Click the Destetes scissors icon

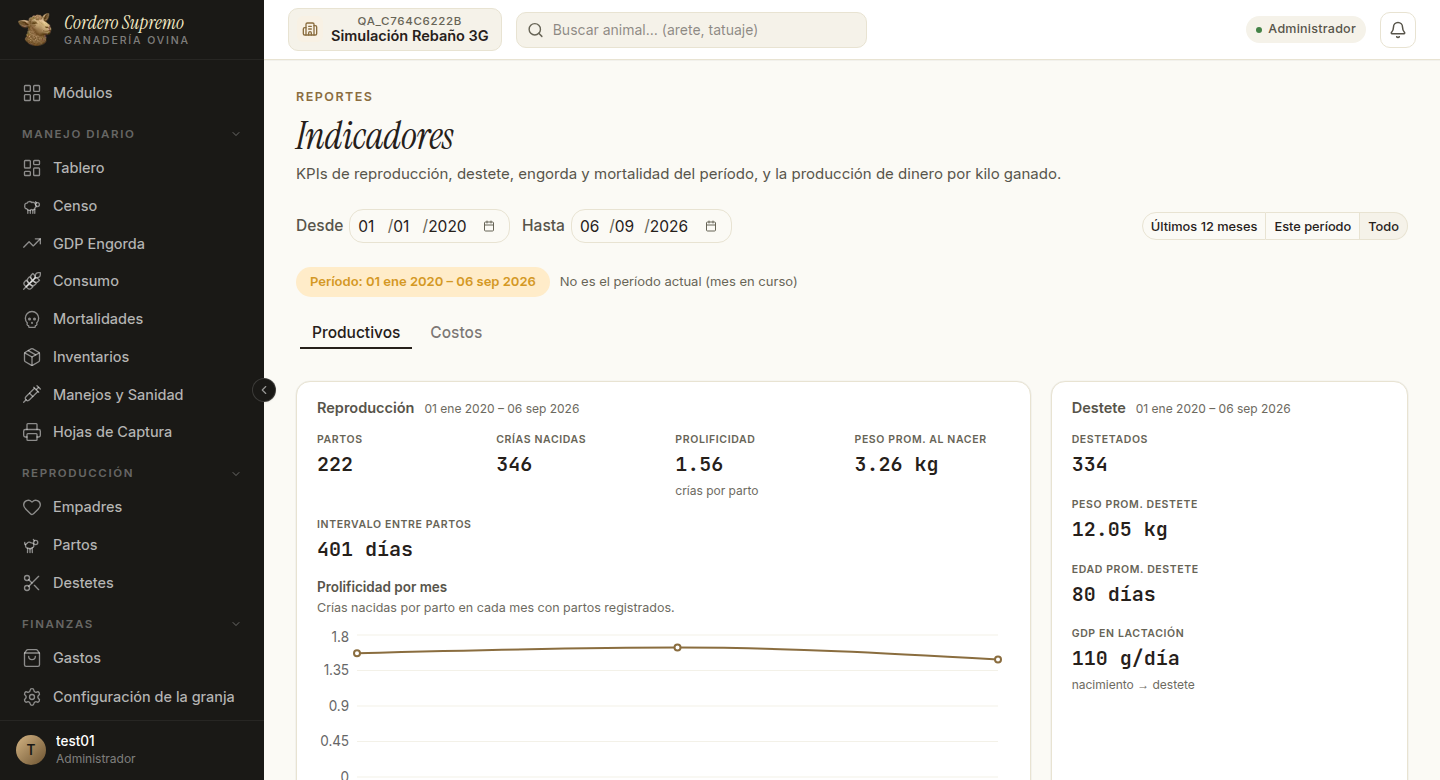(32, 583)
